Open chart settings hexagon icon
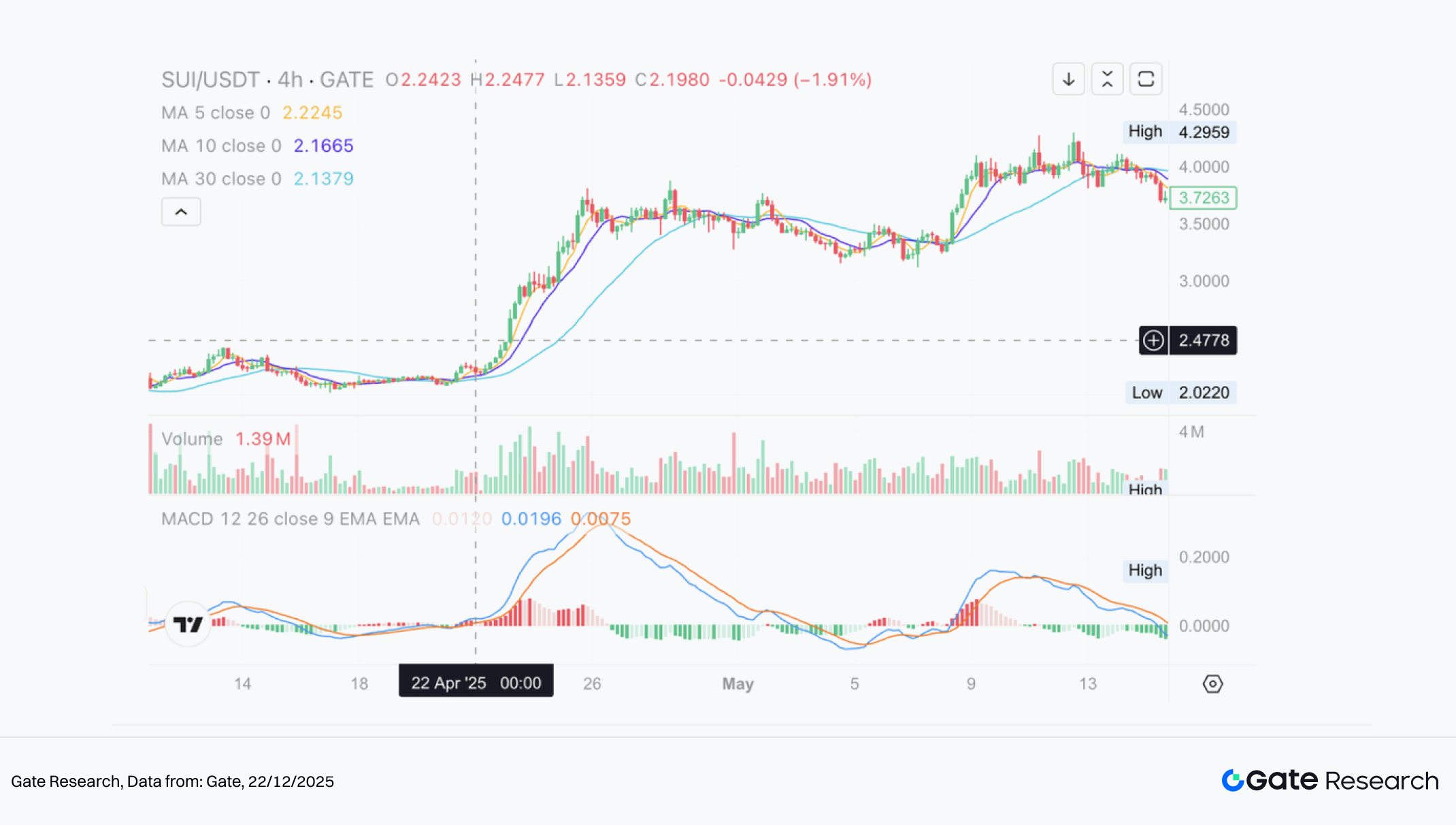The height and width of the screenshot is (825, 1456). click(1212, 683)
